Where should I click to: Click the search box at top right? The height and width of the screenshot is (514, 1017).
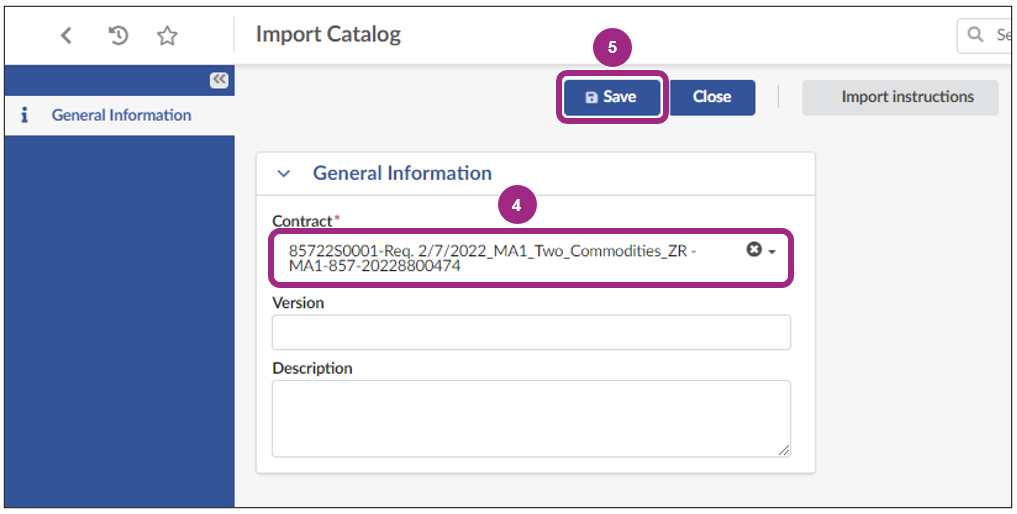(x=986, y=34)
